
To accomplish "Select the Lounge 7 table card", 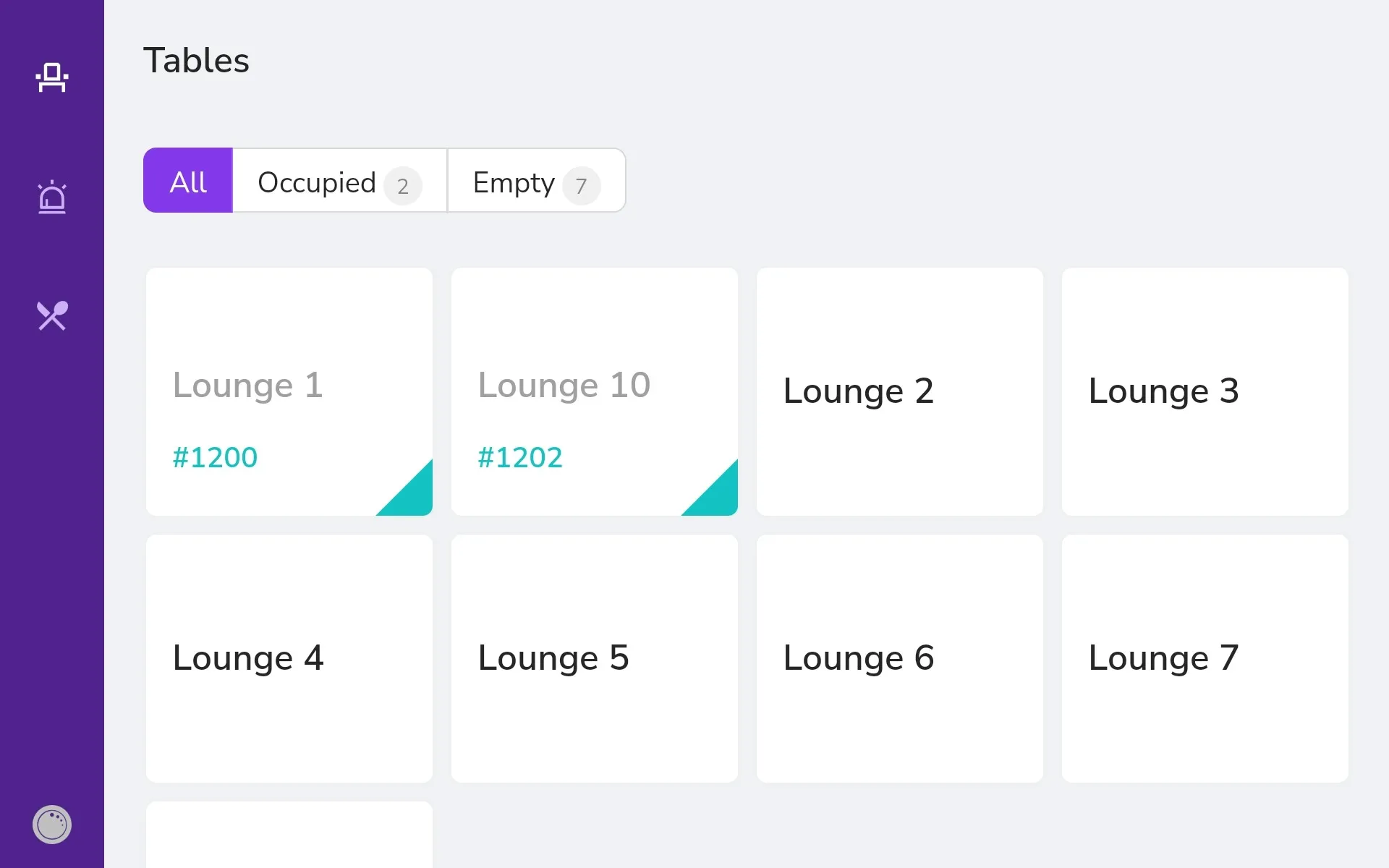I will (x=1205, y=658).
